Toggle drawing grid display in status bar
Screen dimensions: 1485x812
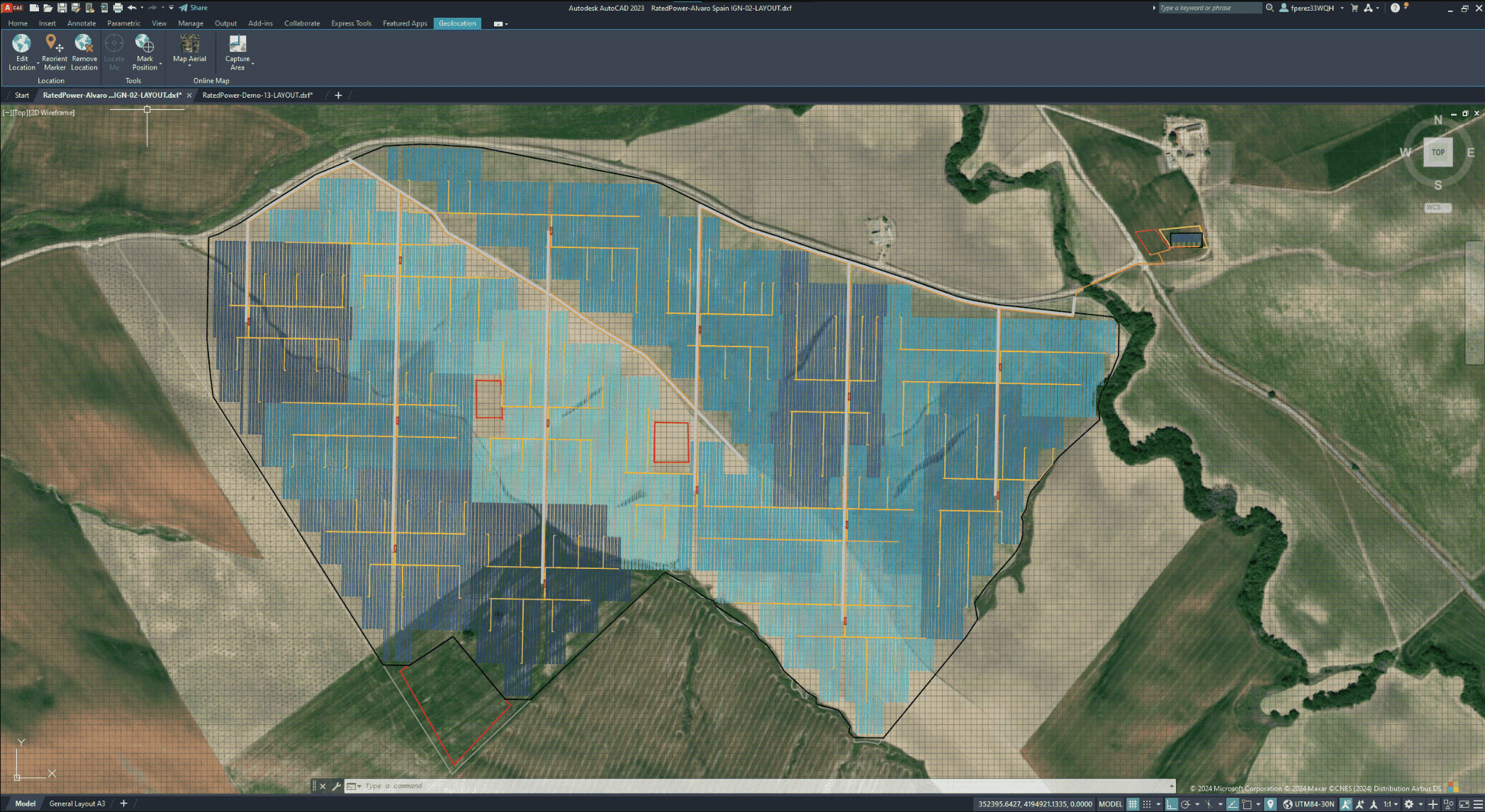pyautogui.click(x=1133, y=804)
